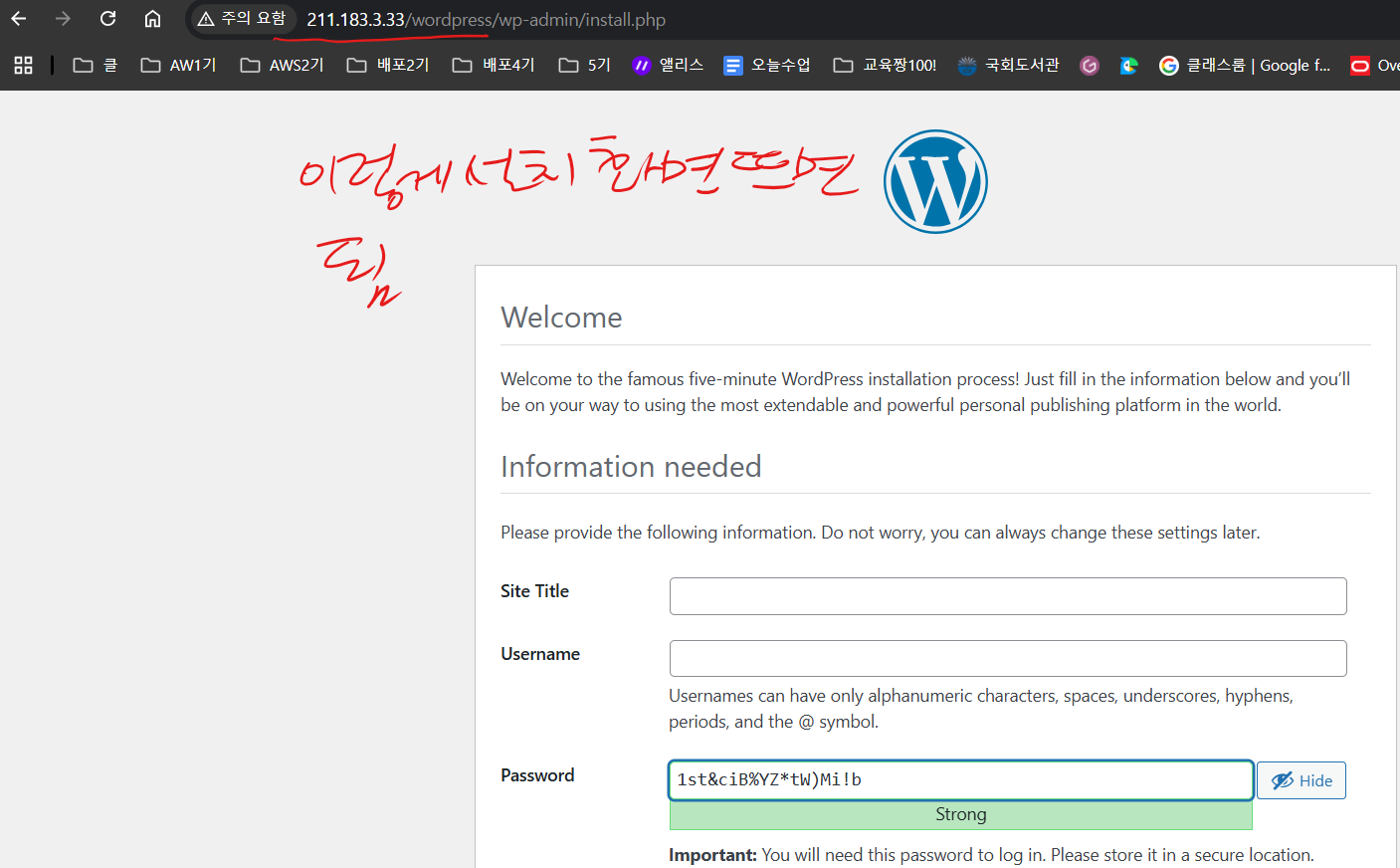This screenshot has height=868, width=1400.
Task: Open the 교육짱100! bookmark folder
Action: click(886, 65)
